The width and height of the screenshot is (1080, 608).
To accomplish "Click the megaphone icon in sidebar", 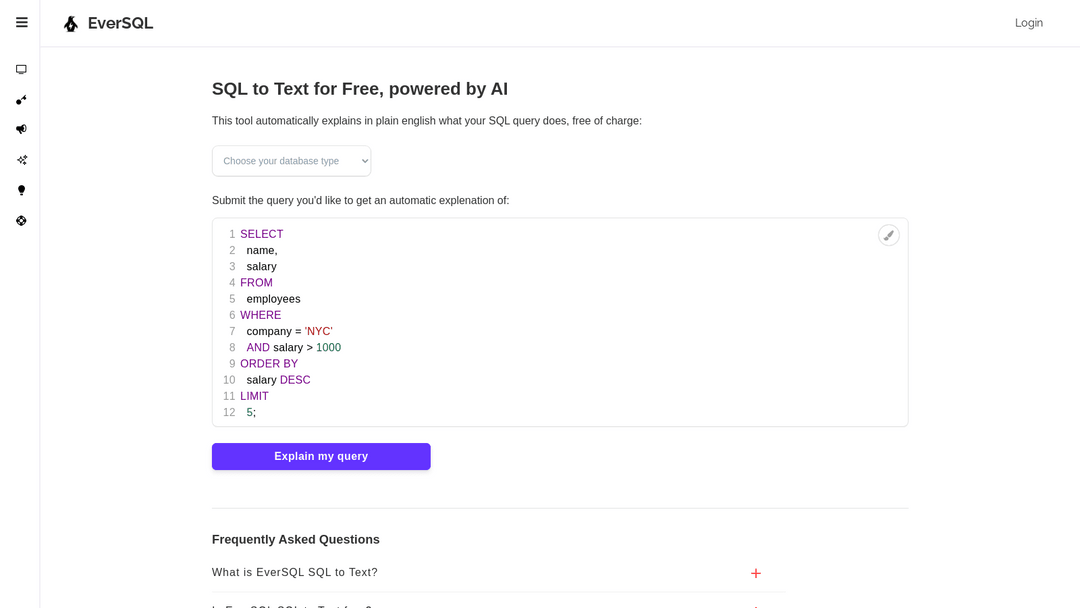I will pyautogui.click(x=21, y=129).
